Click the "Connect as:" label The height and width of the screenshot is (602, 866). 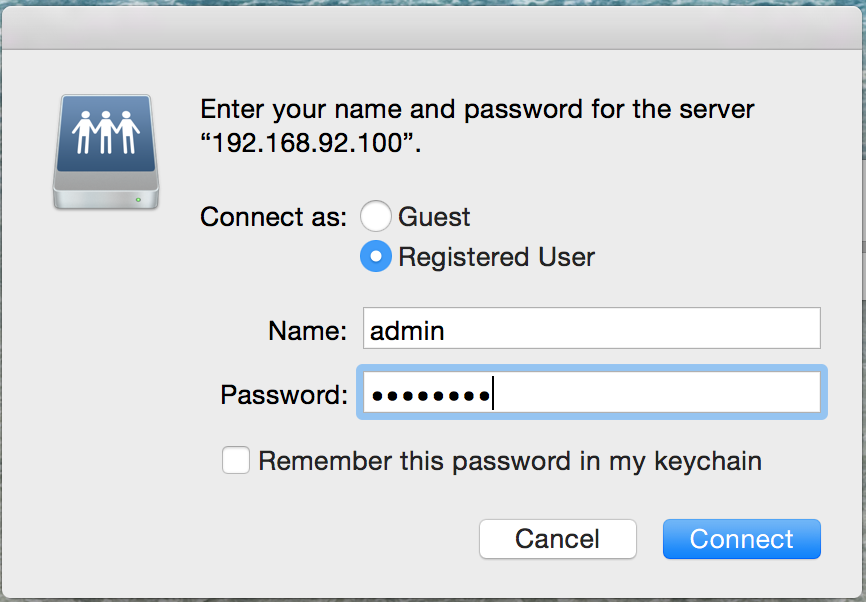coord(273,217)
